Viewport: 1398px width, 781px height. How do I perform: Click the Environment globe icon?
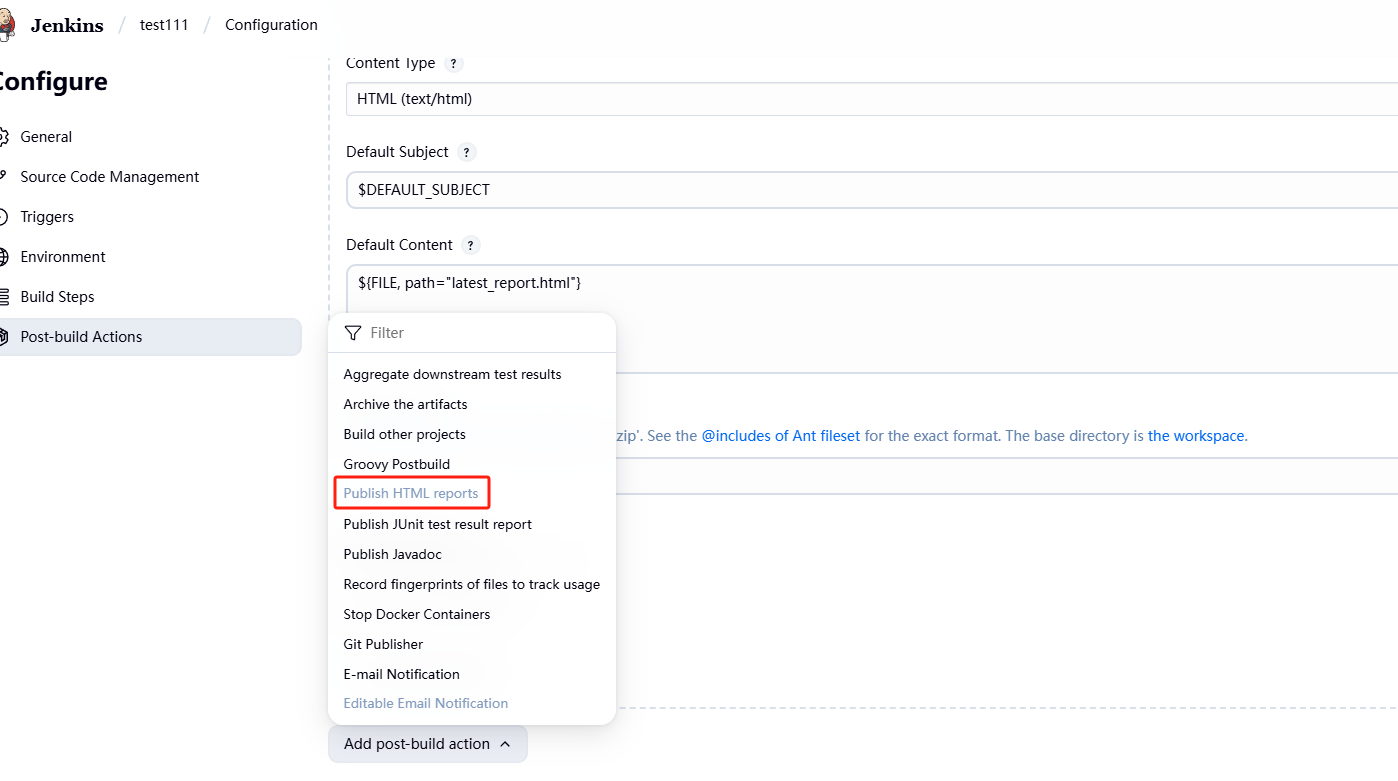(3, 257)
